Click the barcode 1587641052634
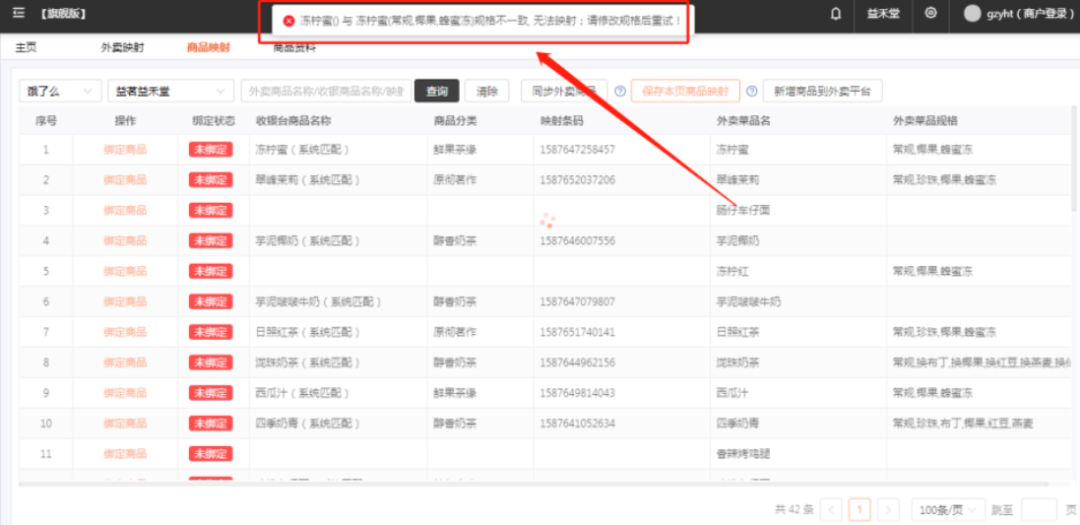The width and height of the screenshot is (1080, 525). coord(578,423)
